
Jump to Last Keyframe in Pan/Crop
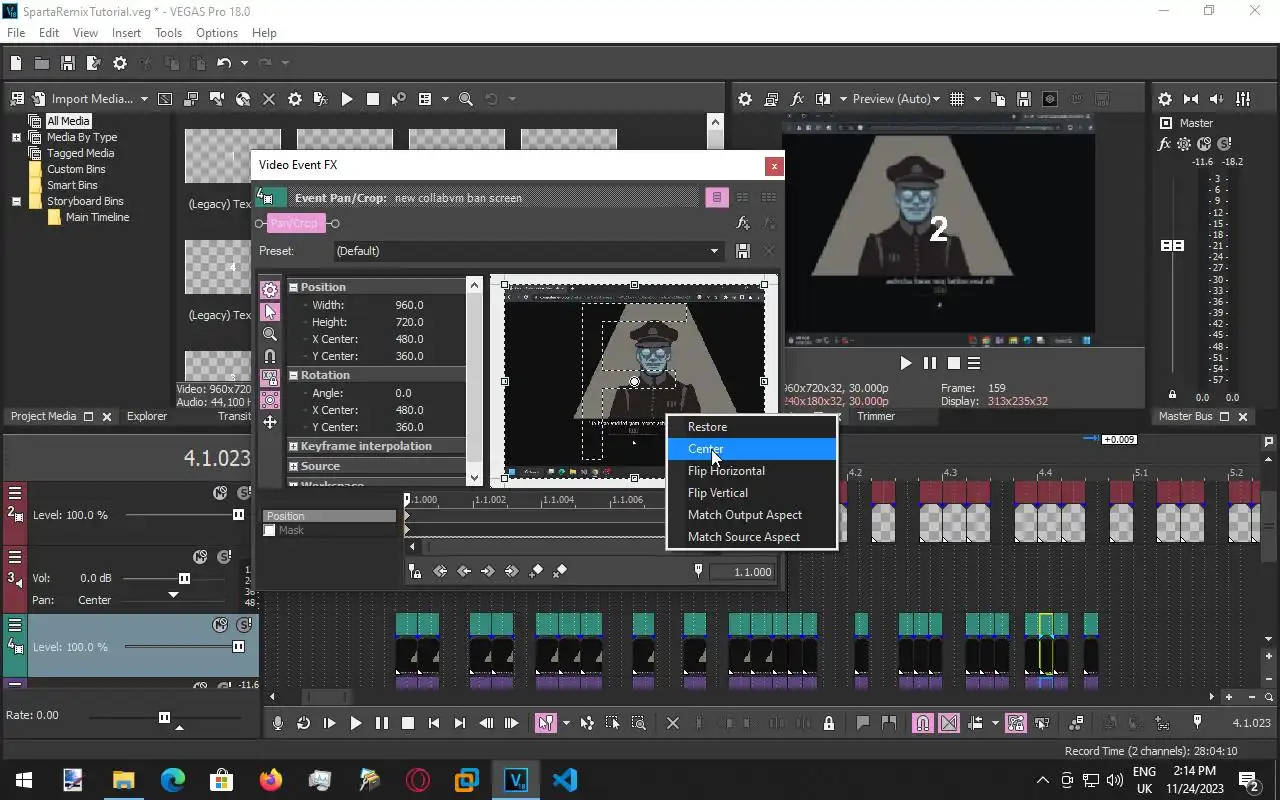(512, 571)
